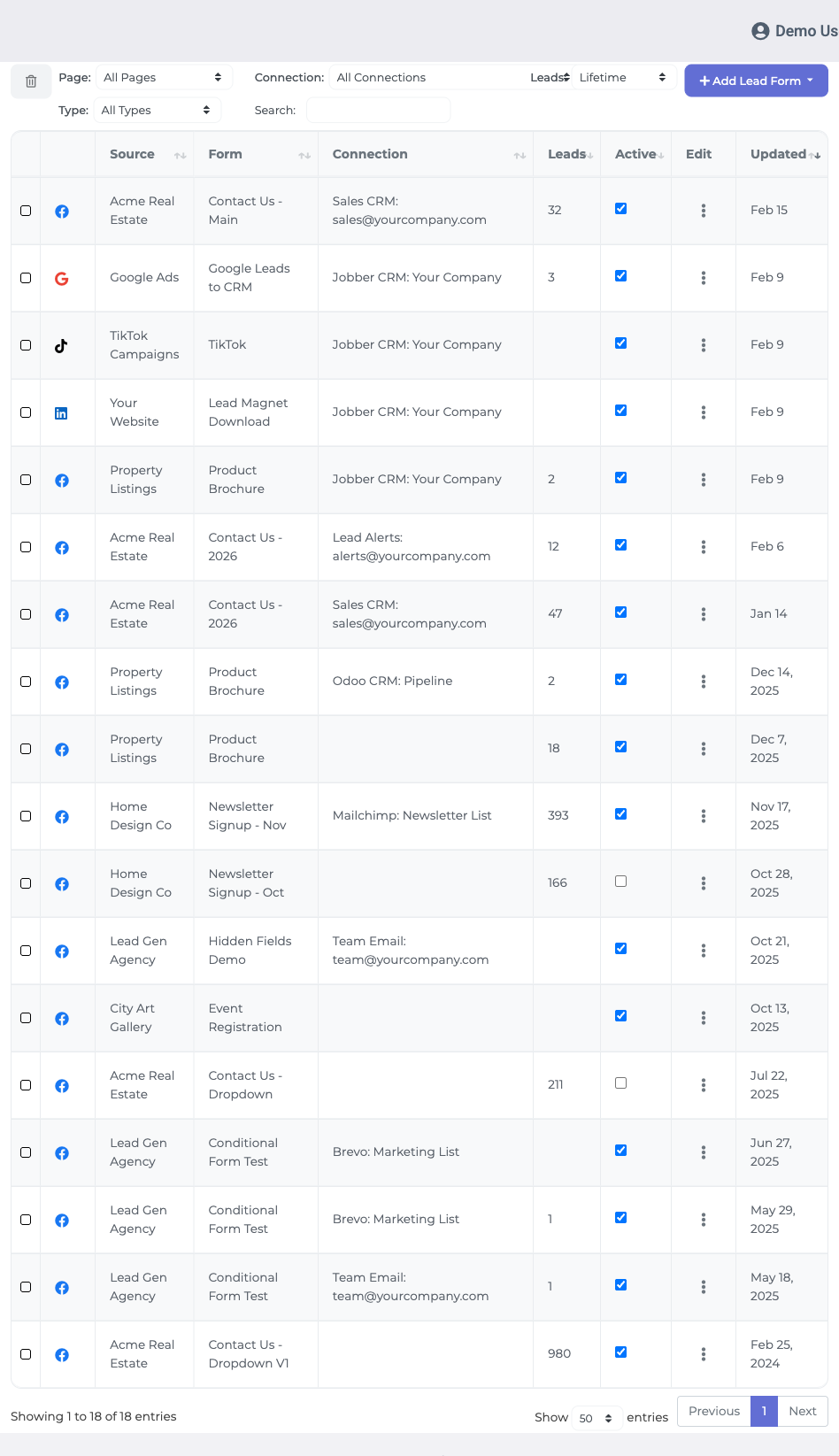The width and height of the screenshot is (839, 1456).
Task: Toggle Active for Contact Us - Dropdown V1
Action: click(621, 1352)
